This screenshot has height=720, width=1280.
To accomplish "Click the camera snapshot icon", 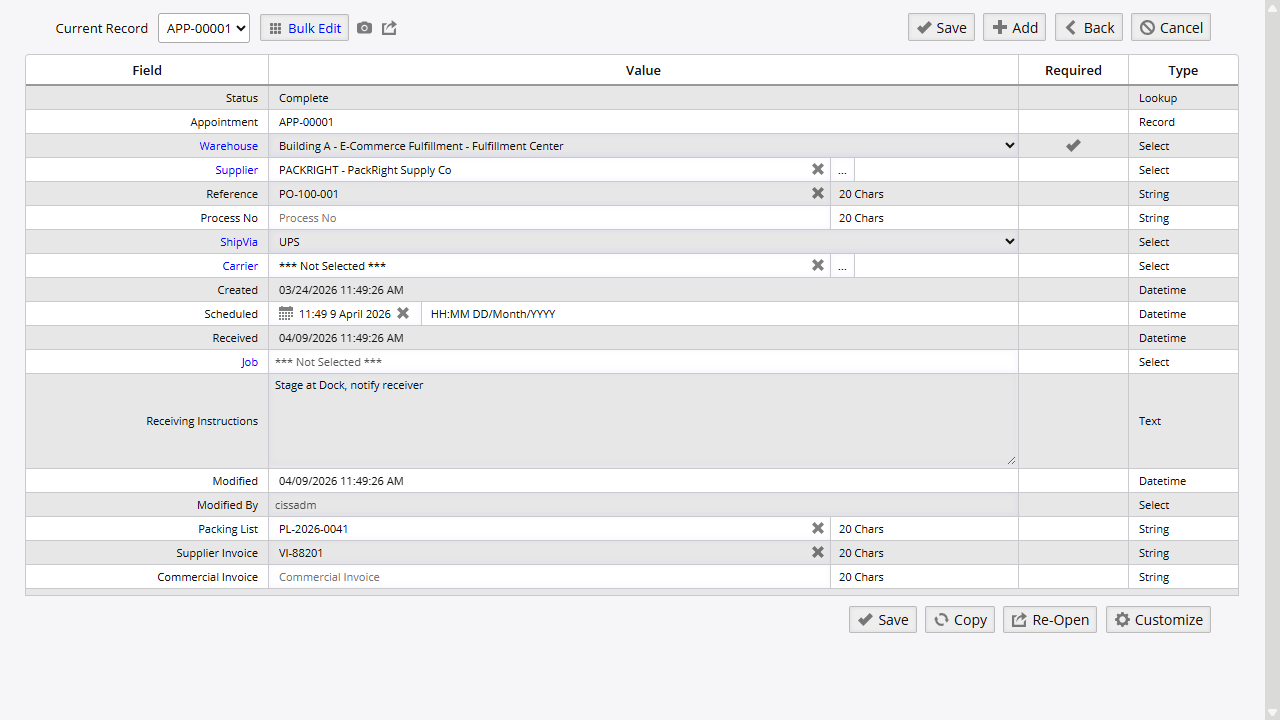I will [364, 28].
